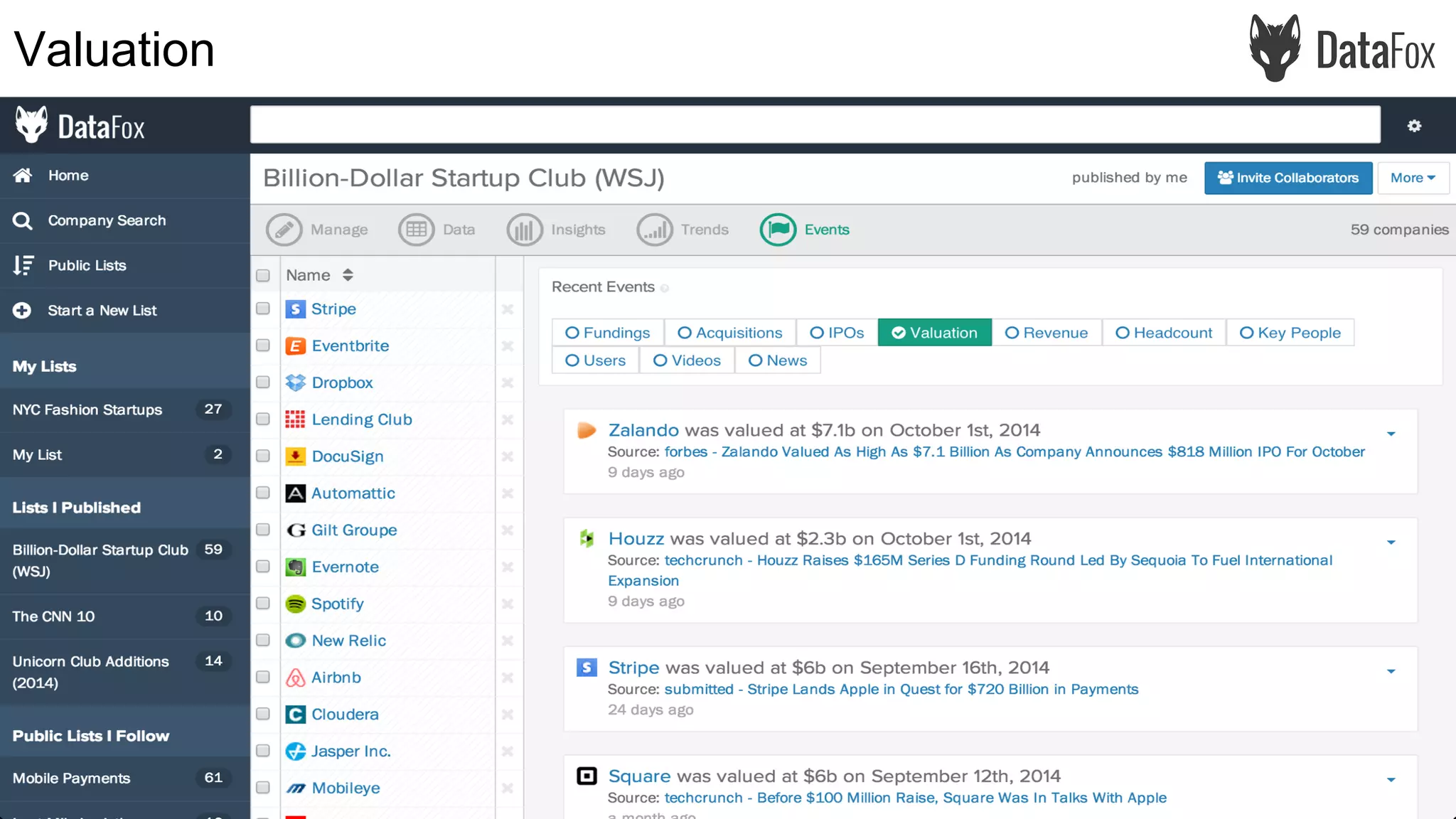Sort the list by Name arrows
The image size is (1456, 819).
(348, 275)
